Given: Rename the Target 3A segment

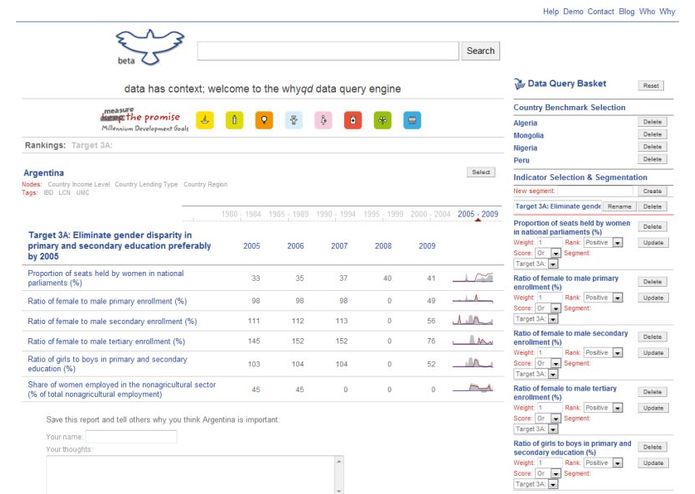Looking at the screenshot, I should pos(619,206).
